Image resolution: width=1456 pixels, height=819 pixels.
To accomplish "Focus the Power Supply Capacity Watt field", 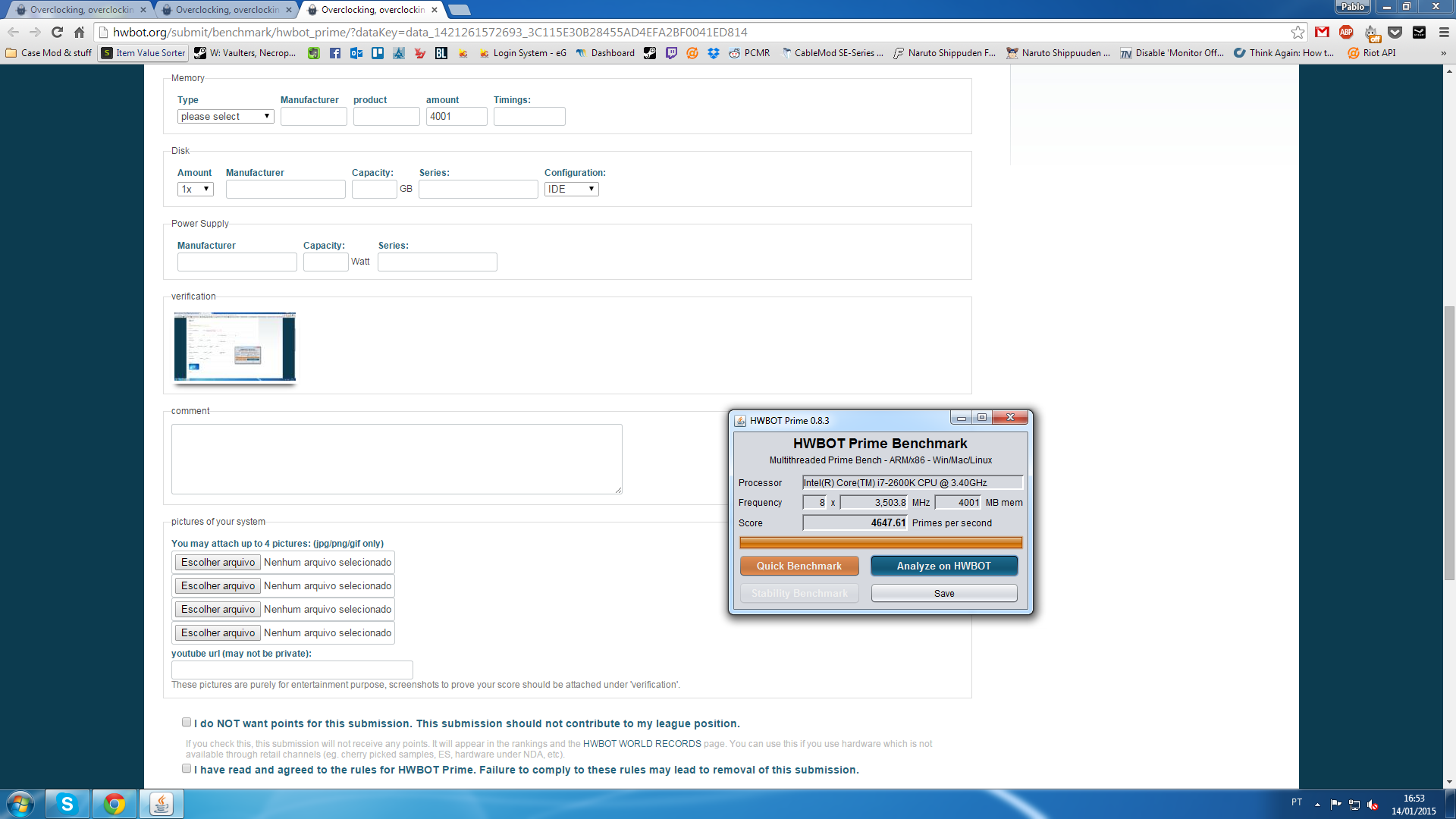I will pyautogui.click(x=325, y=262).
